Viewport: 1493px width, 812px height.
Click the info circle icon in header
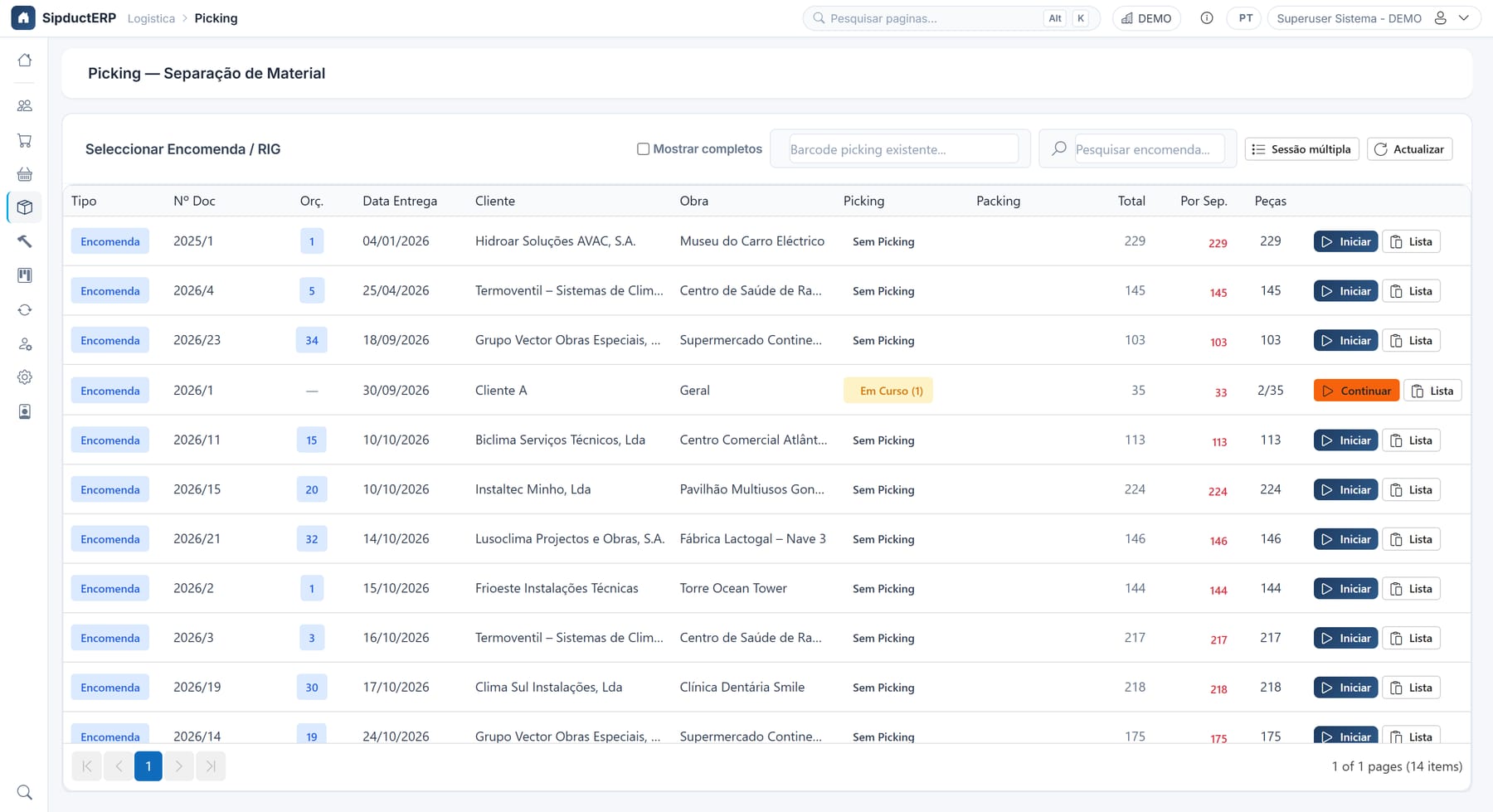[x=1207, y=18]
